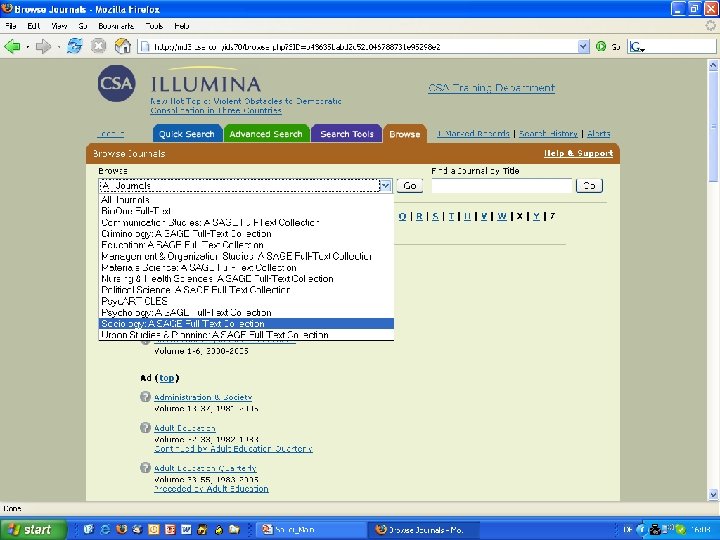Collapse the Browse collection dropdown arrow

click(386, 186)
